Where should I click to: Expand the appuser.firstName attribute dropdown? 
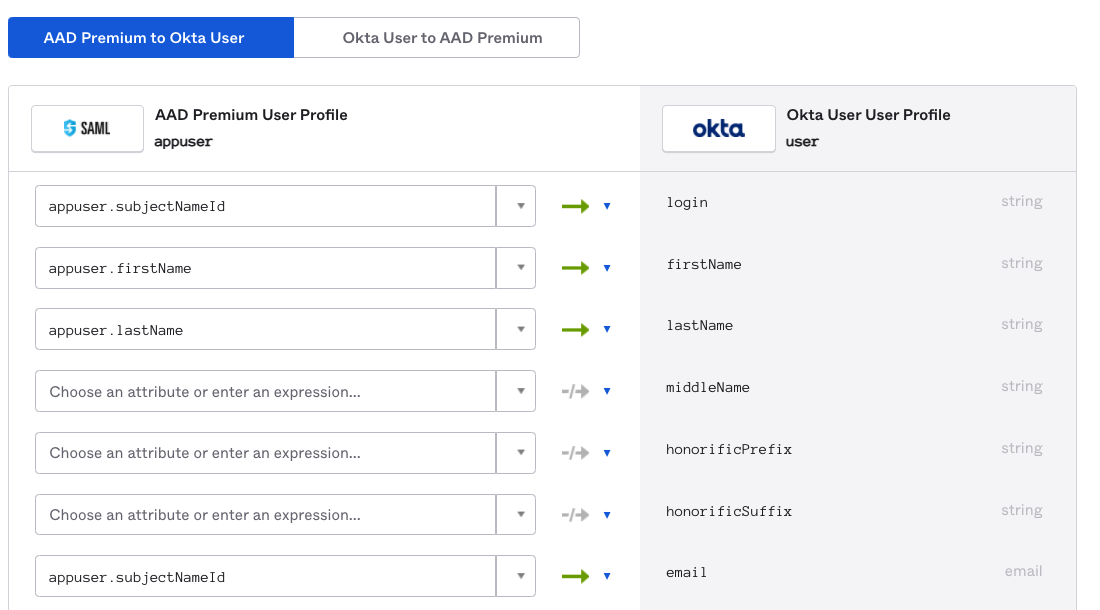pos(517,268)
